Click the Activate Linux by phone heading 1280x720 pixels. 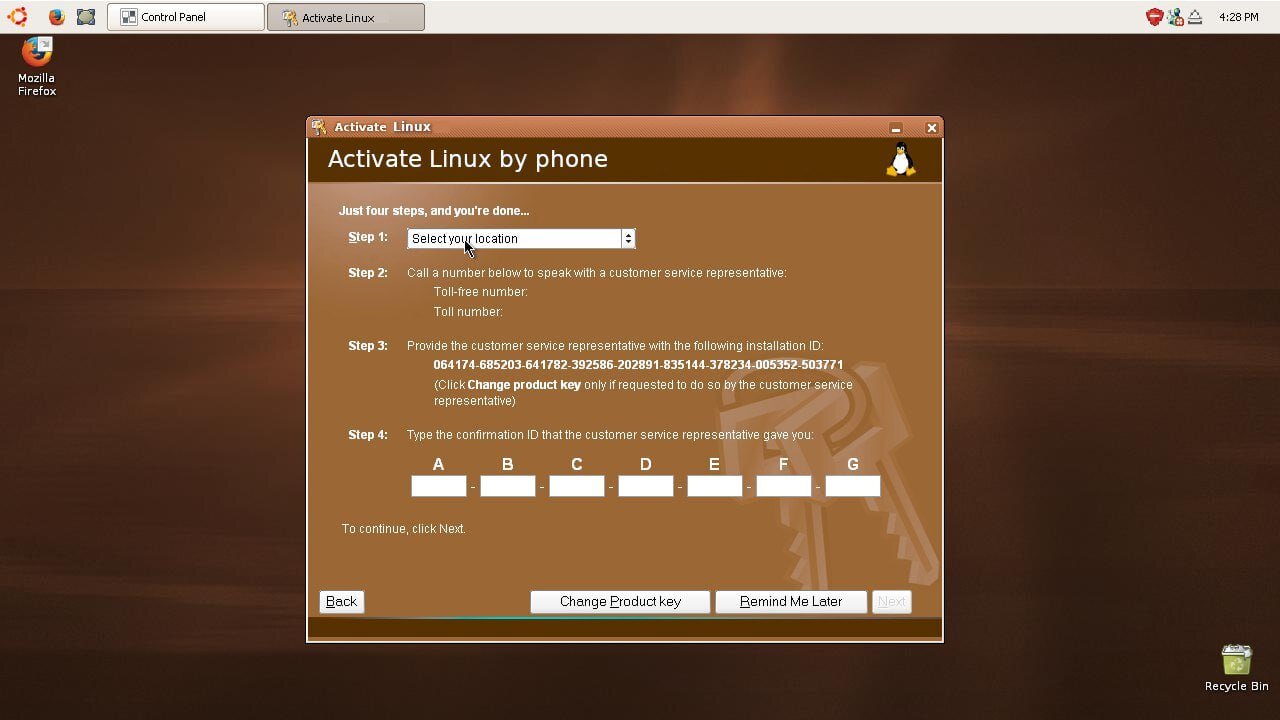(468, 159)
